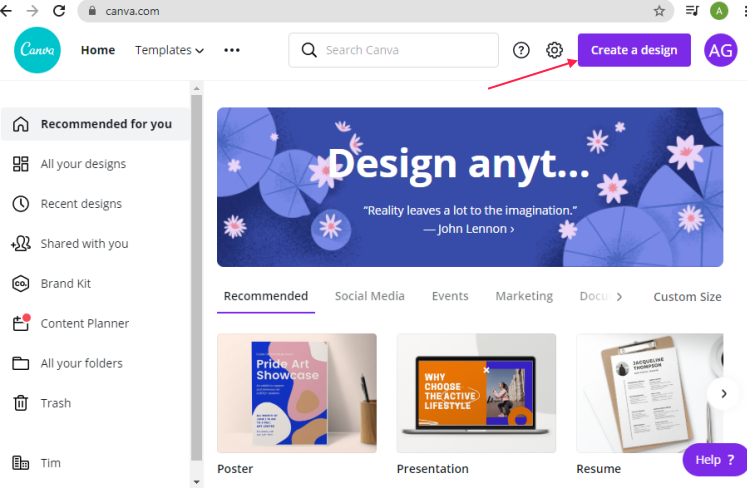The height and width of the screenshot is (488, 747).
Task: Click the canva.com address bar
Action: tap(375, 11)
